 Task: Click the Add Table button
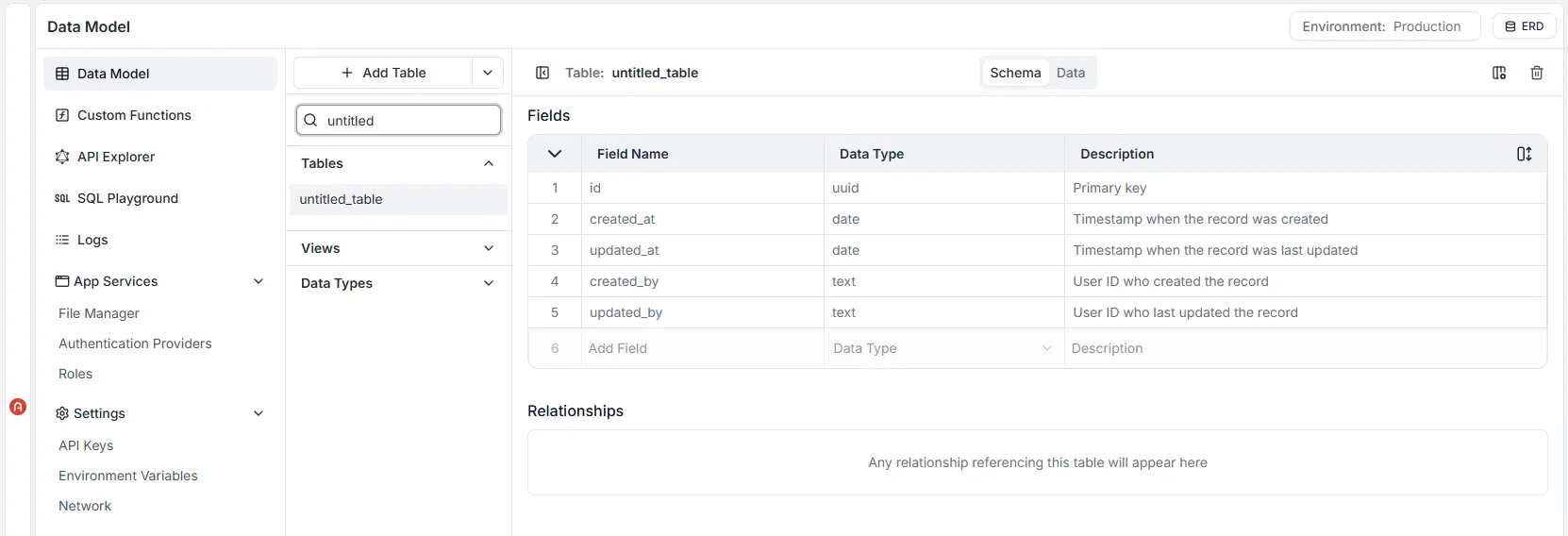point(383,73)
